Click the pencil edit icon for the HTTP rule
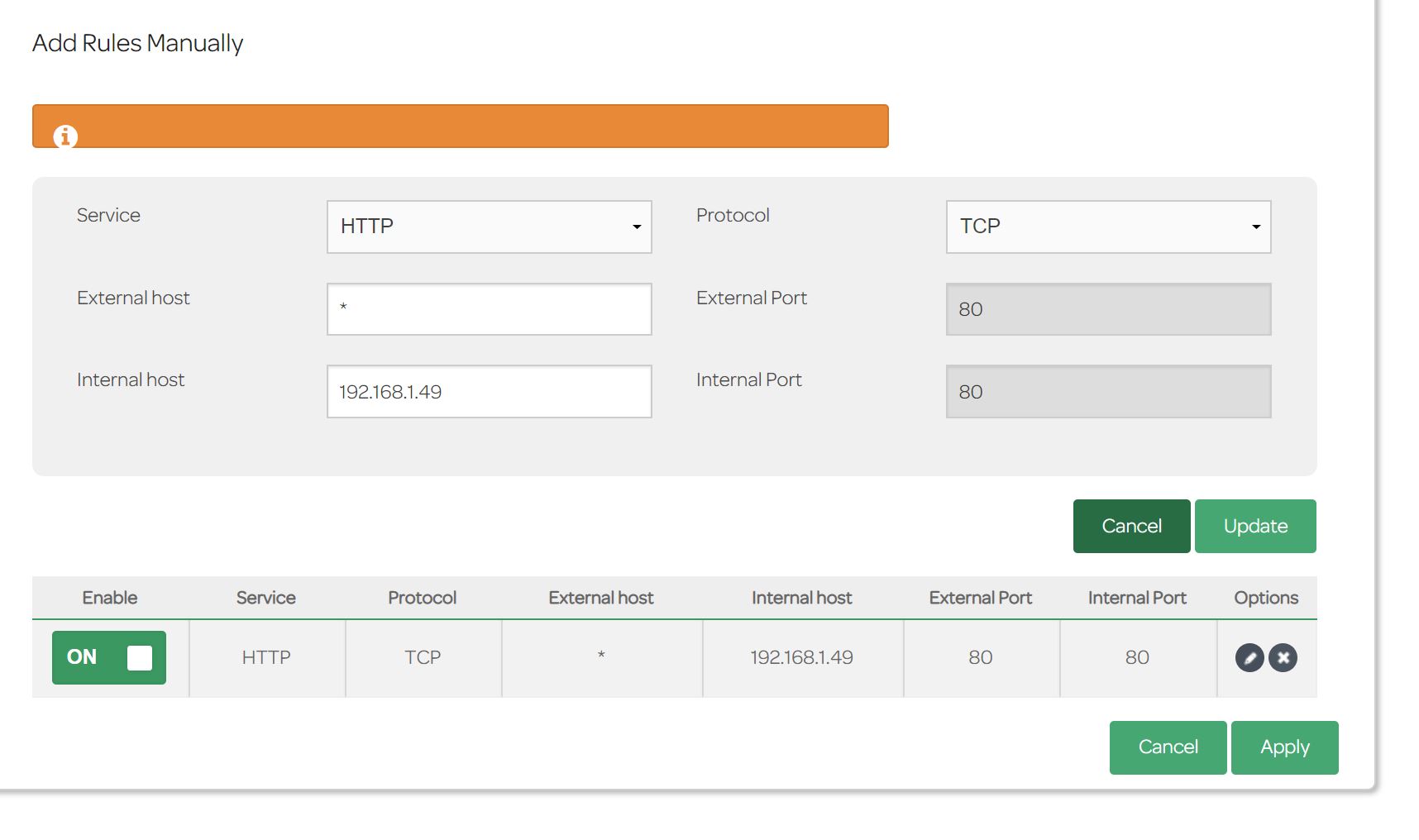Screen dimensions: 1419x840 pyautogui.click(x=1249, y=658)
